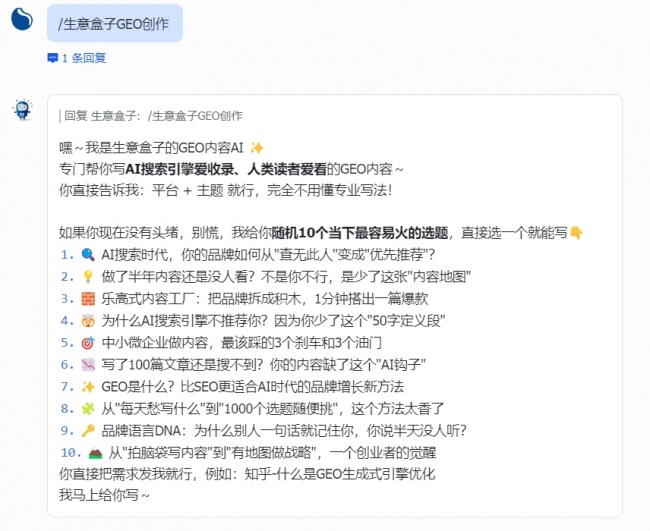
Task: Click the target emoji on item 5
Action: [88, 343]
